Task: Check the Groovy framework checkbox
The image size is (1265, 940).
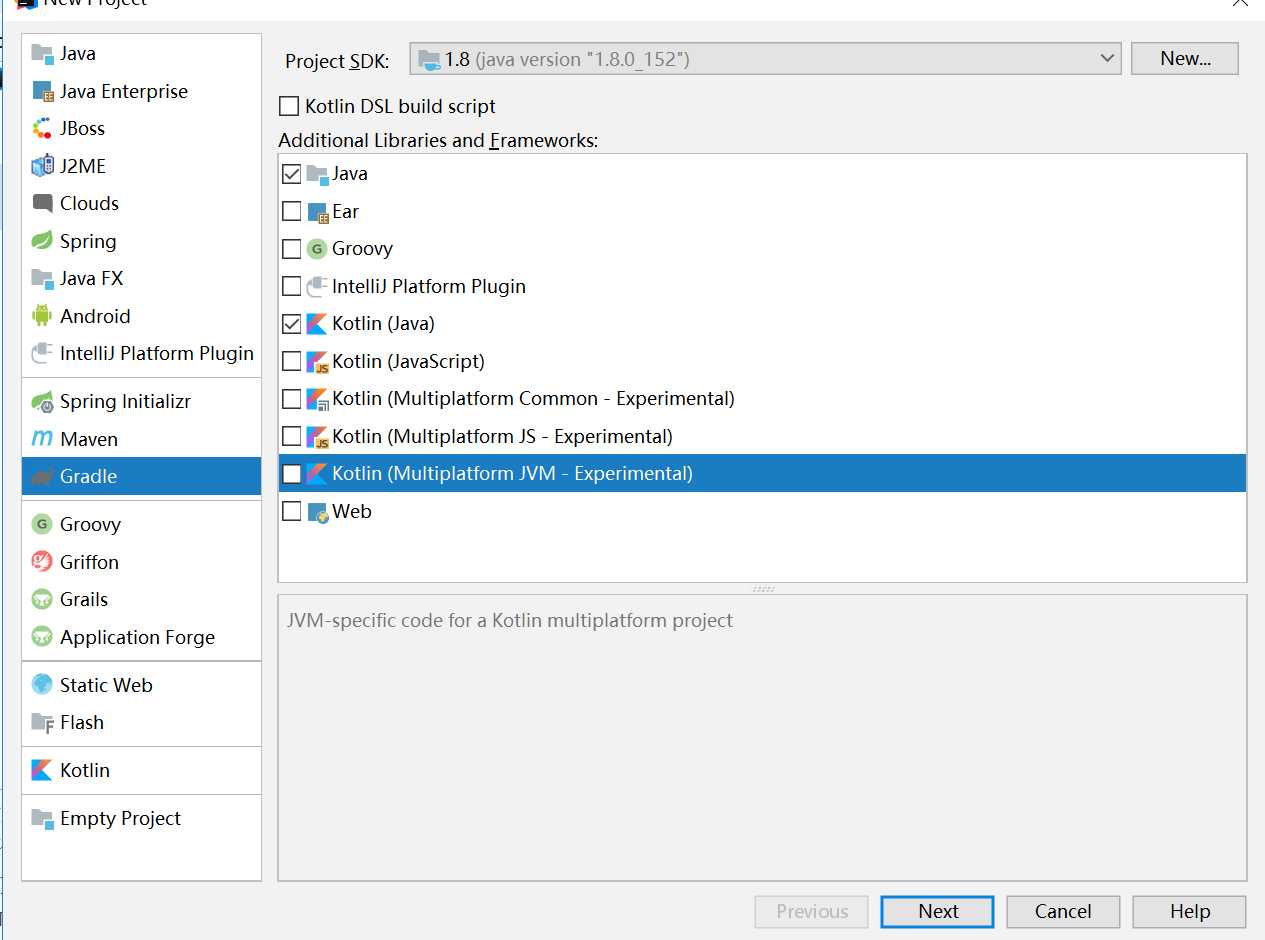Action: coord(291,249)
